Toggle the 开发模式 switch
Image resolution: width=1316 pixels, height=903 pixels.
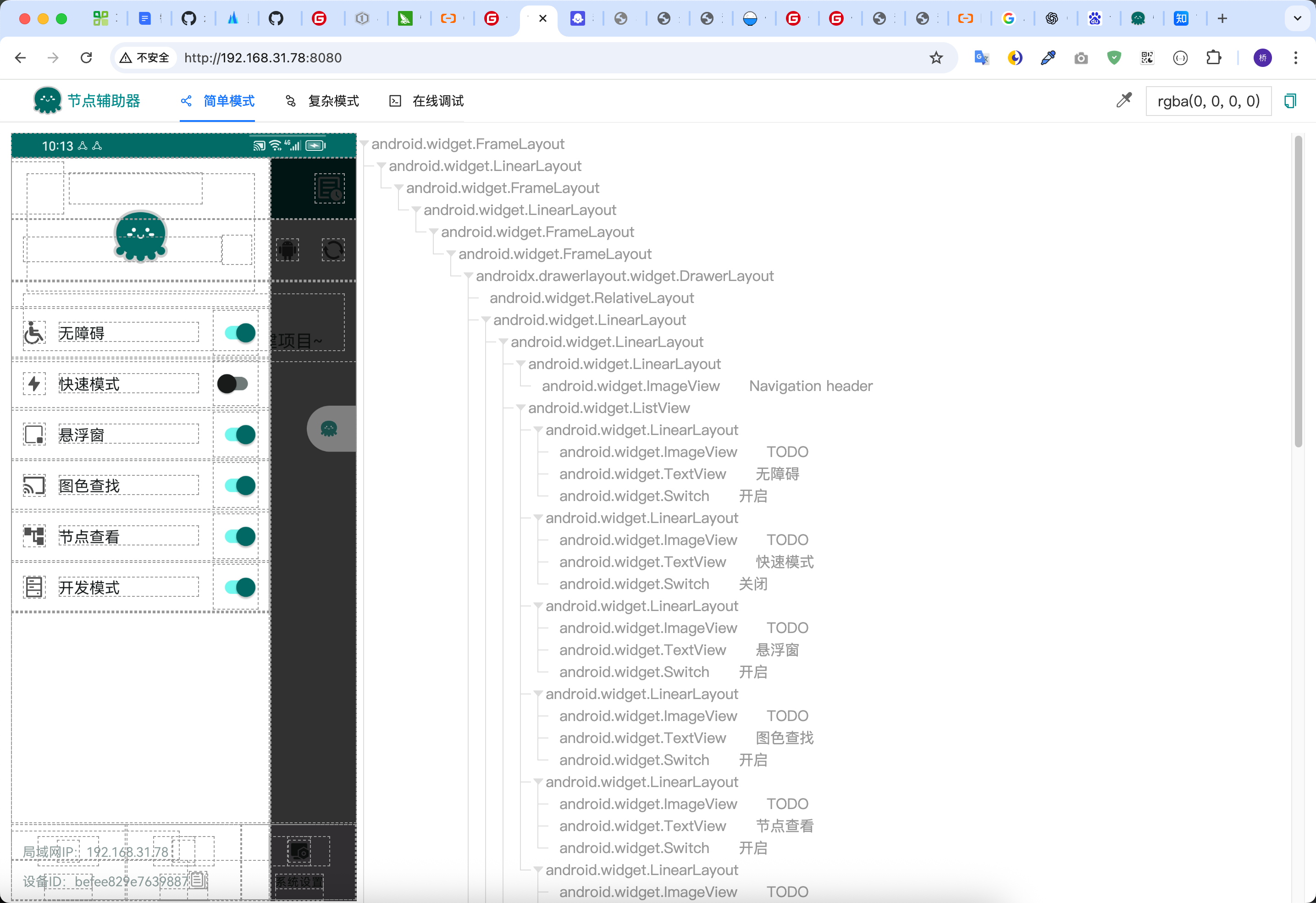click(x=239, y=587)
